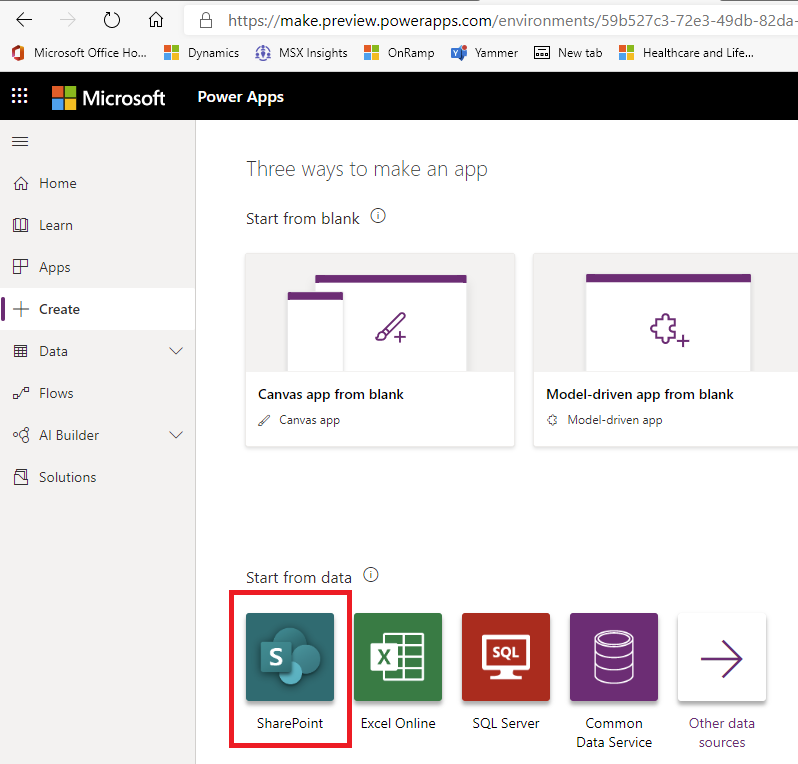
Task: Click the SQL Server label text
Action: (506, 723)
